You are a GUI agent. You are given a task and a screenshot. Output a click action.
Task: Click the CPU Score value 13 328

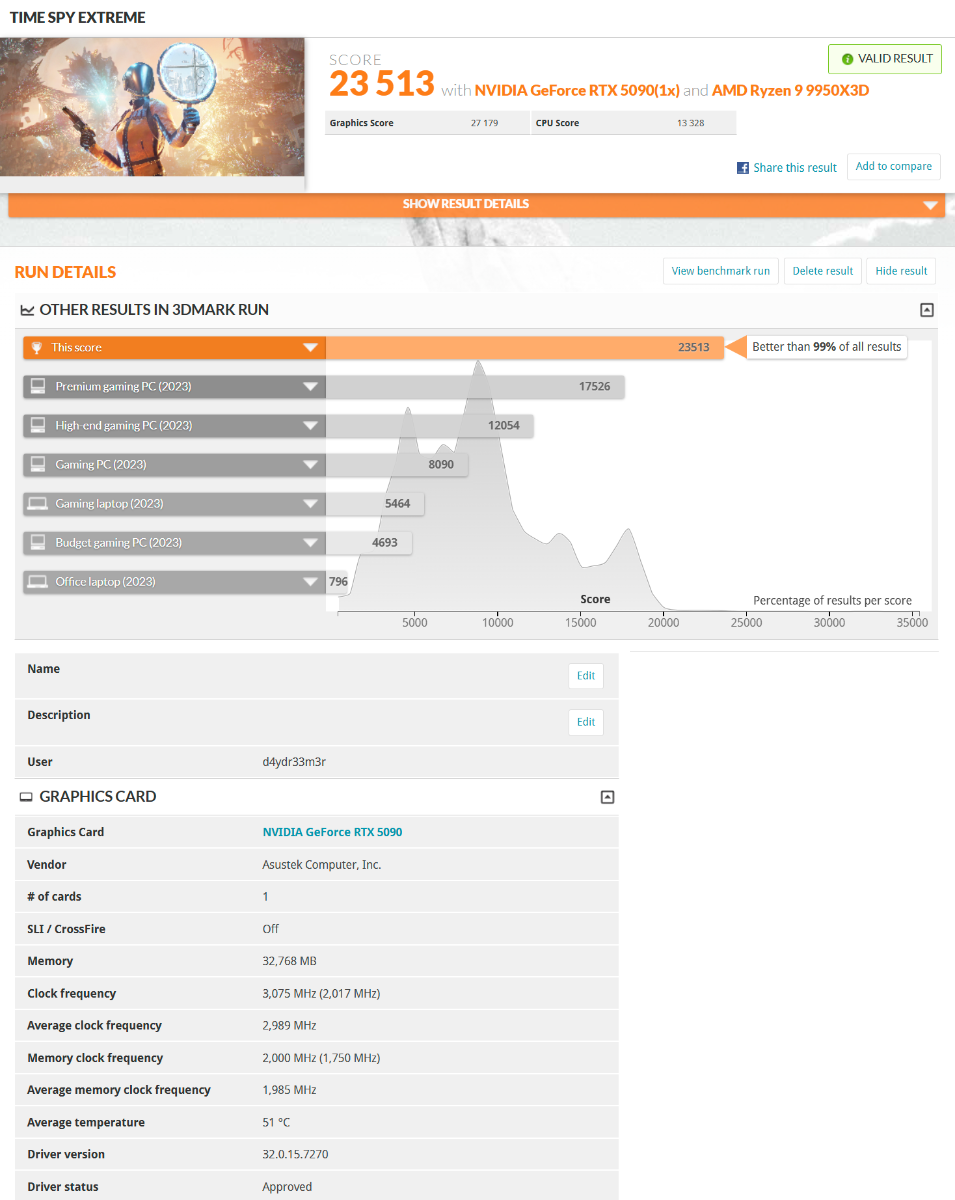click(693, 123)
